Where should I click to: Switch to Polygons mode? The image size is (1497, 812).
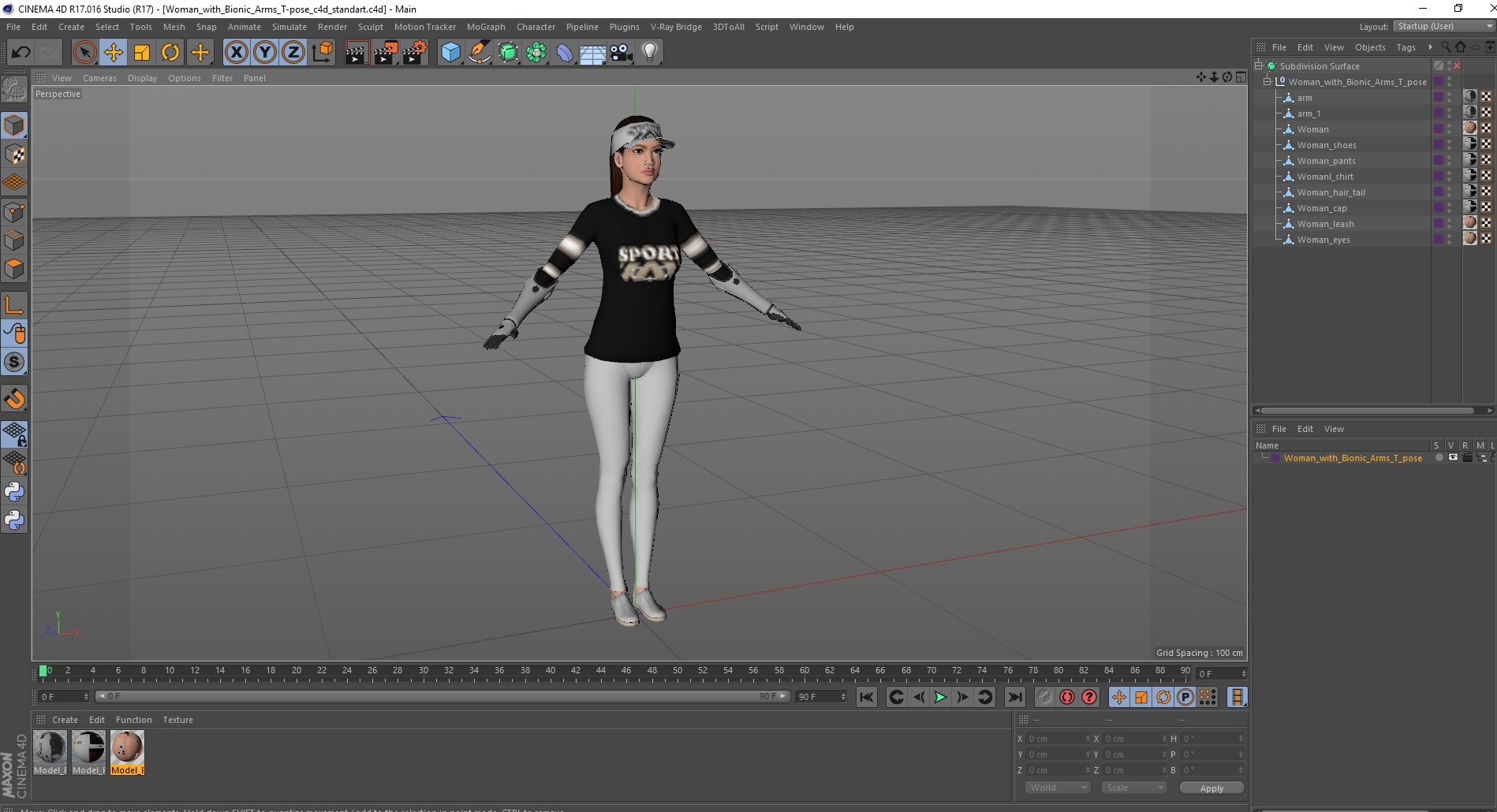click(x=14, y=269)
